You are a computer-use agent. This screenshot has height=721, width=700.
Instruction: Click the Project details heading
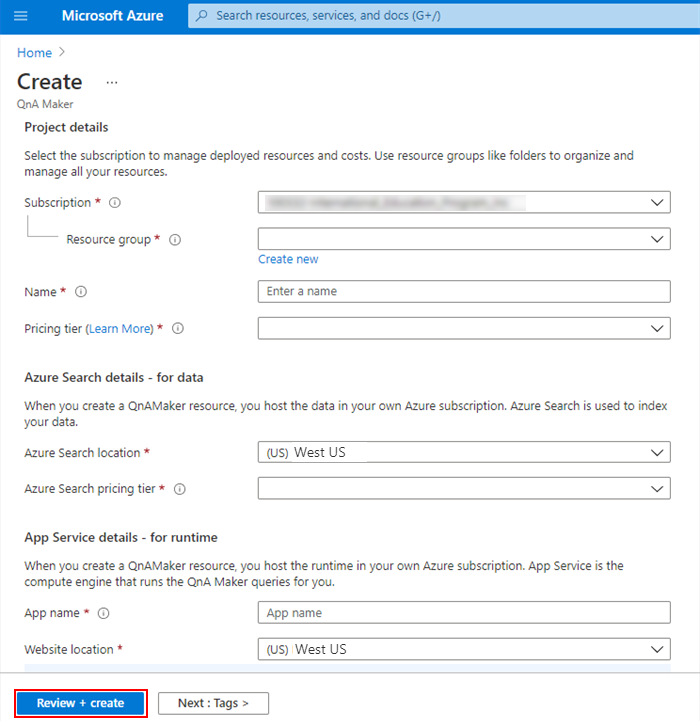(66, 127)
